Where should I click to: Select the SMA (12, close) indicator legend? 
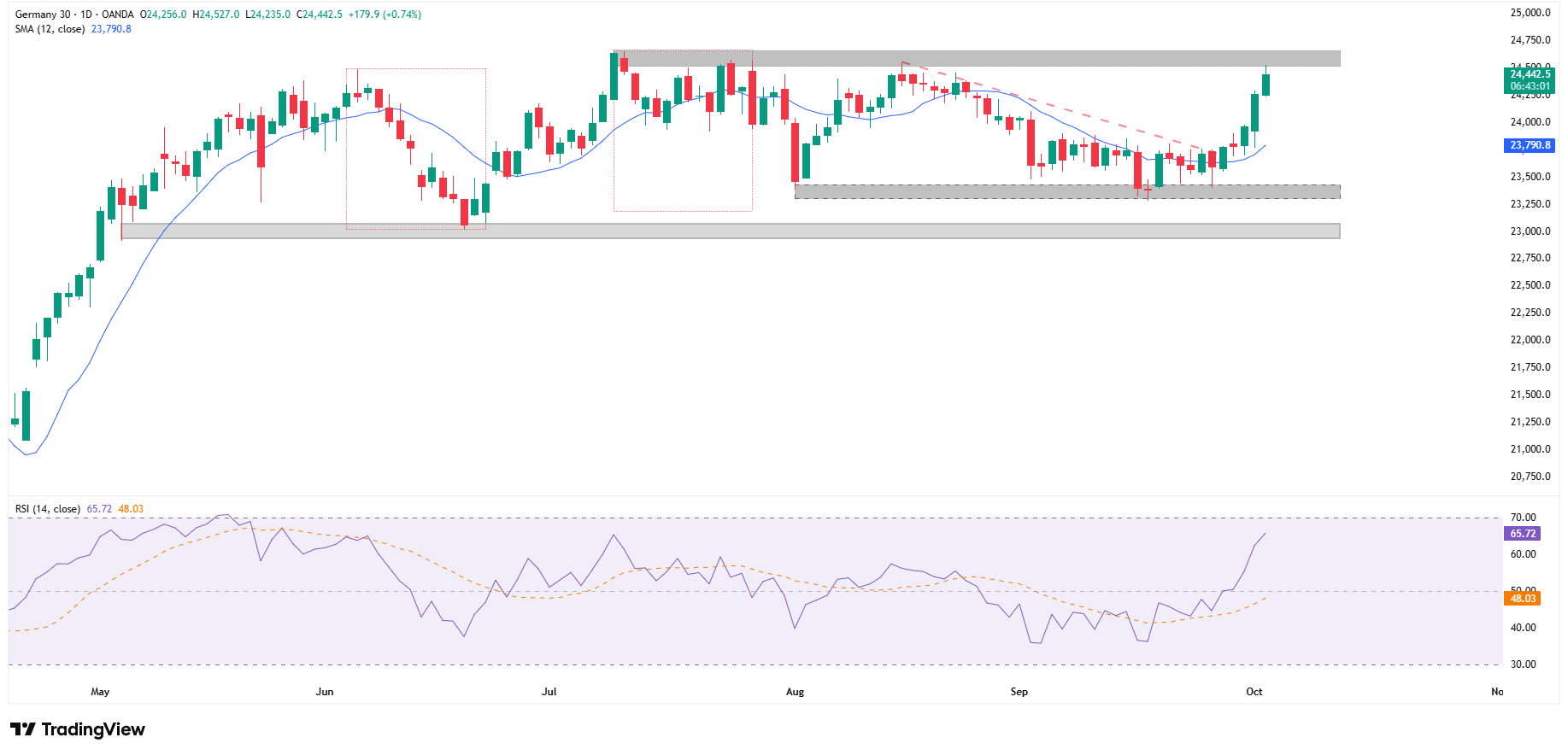[x=50, y=29]
